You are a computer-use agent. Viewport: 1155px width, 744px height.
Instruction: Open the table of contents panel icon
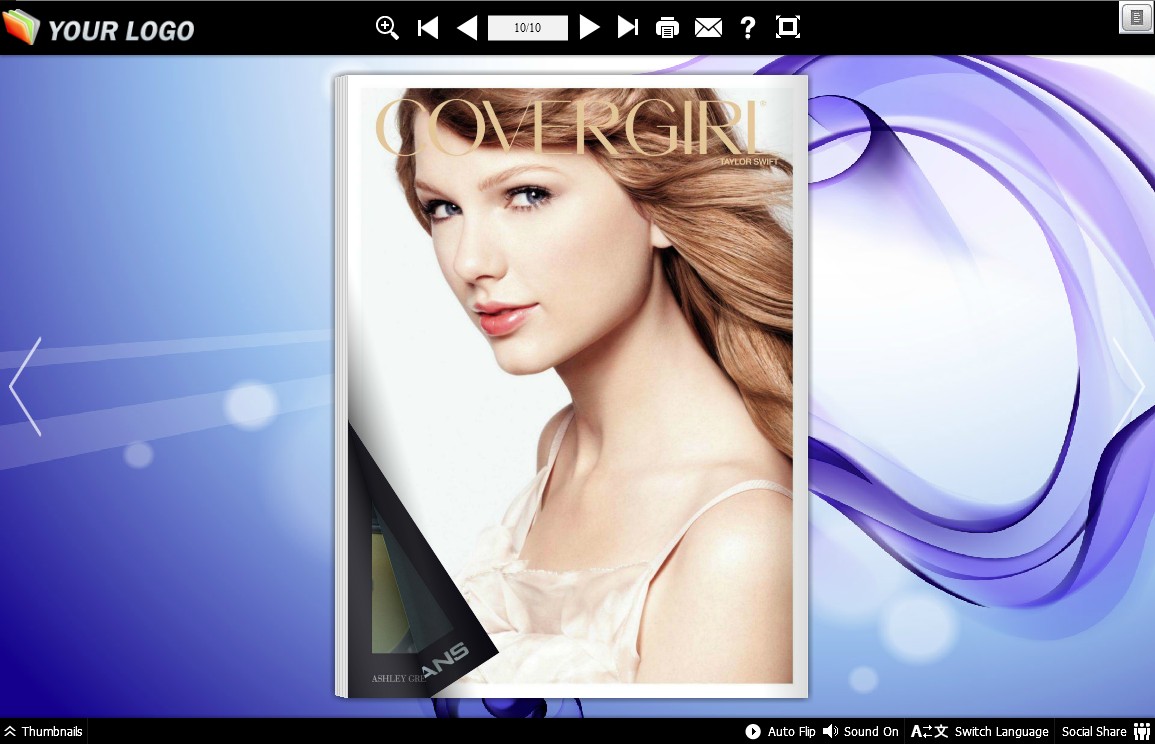pos(1136,18)
